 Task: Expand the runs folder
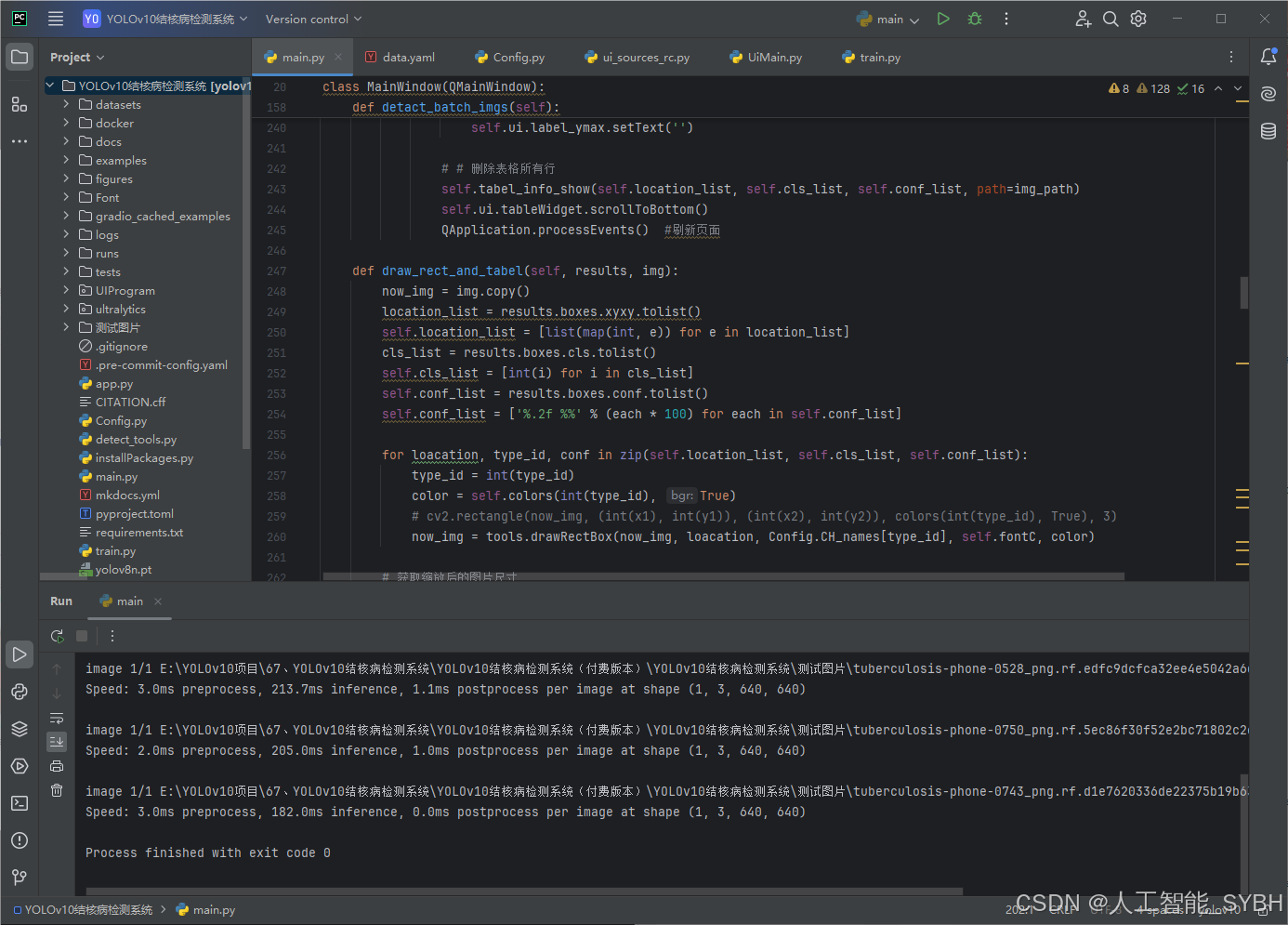tap(66, 253)
